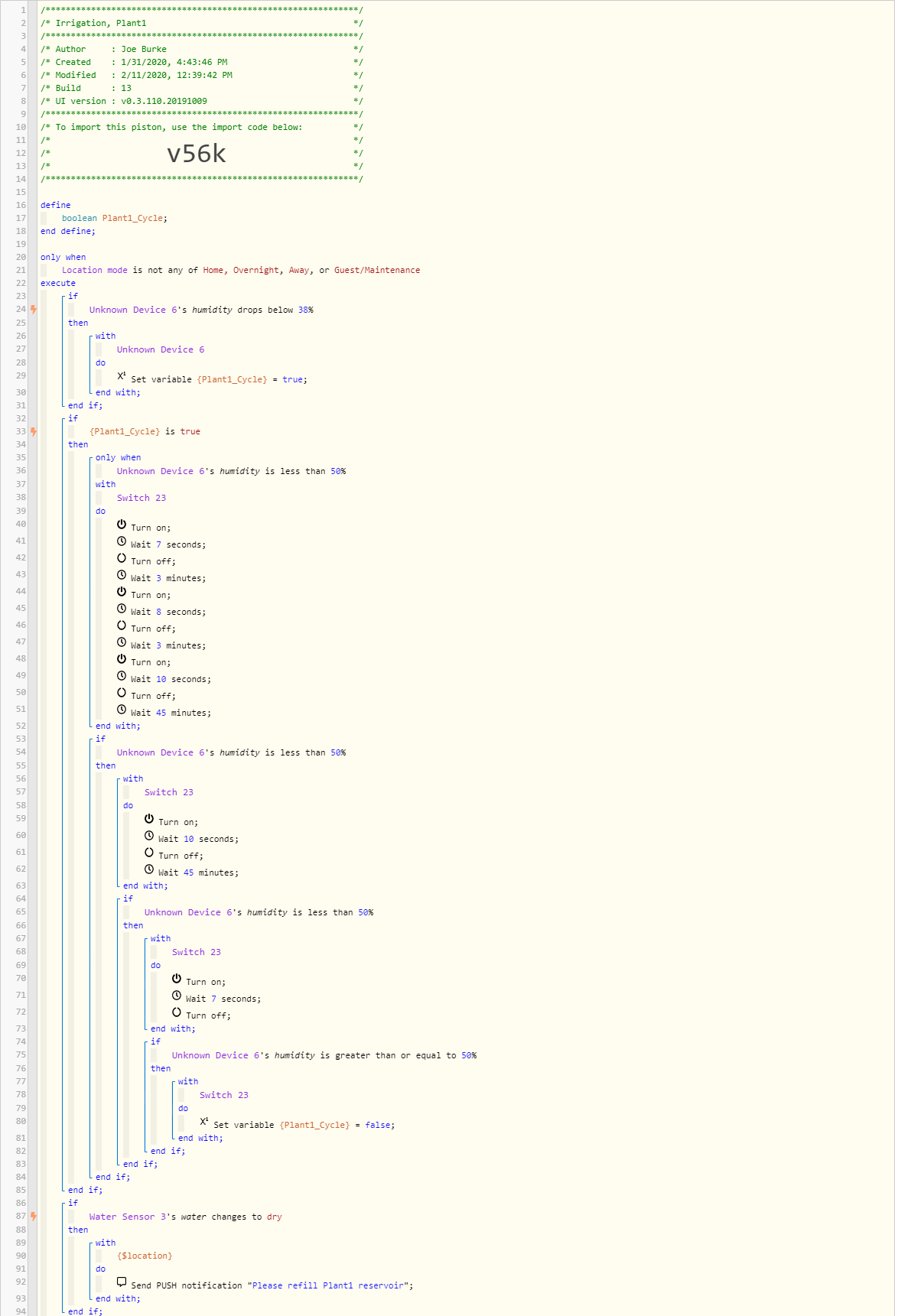Click the turn off icon on line 61
The image size is (901, 1316).
click(149, 853)
